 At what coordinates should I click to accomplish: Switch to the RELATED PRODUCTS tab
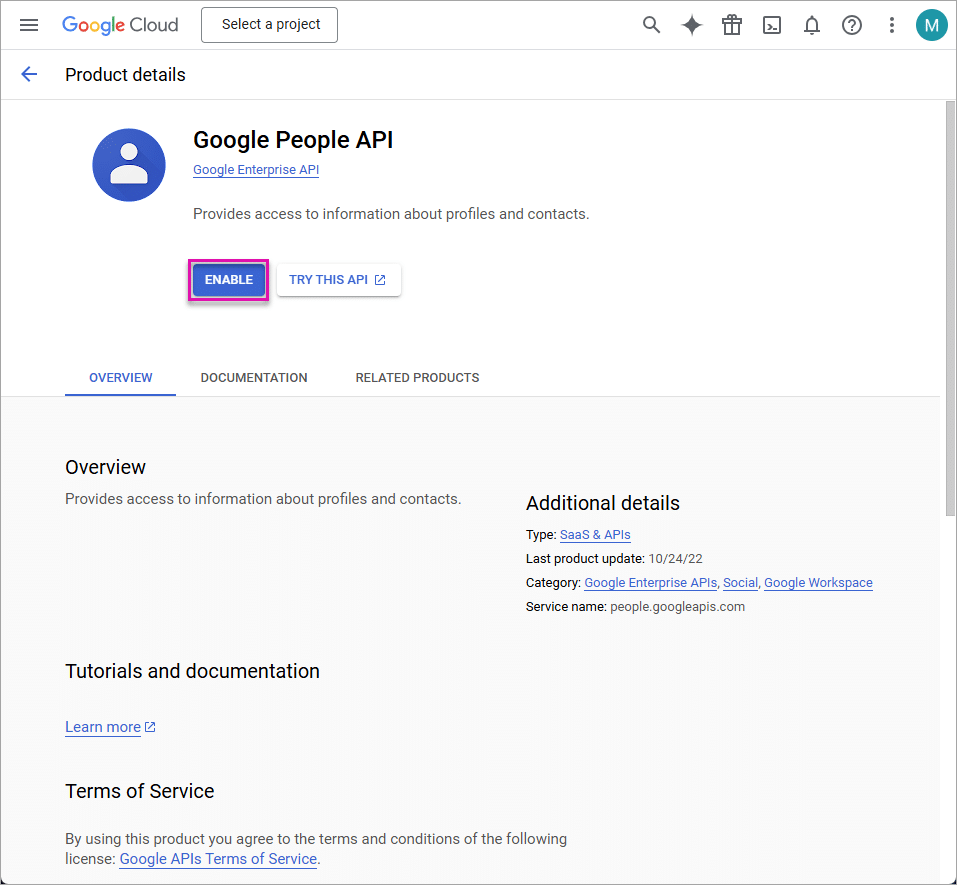pyautogui.click(x=417, y=378)
